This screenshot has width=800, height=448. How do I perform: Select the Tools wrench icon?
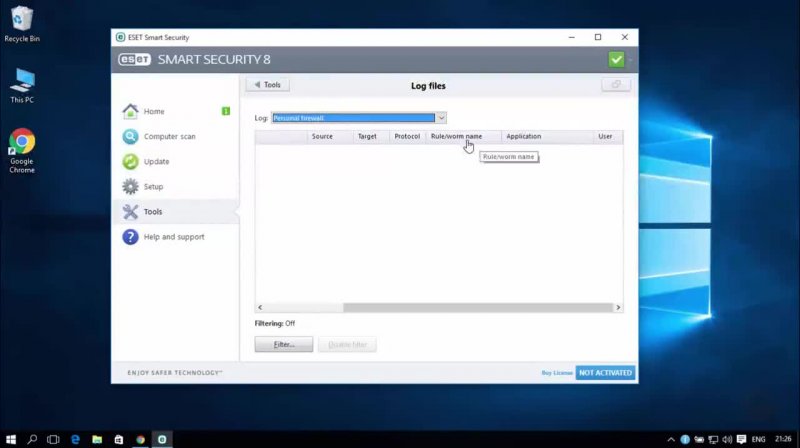pyautogui.click(x=130, y=212)
